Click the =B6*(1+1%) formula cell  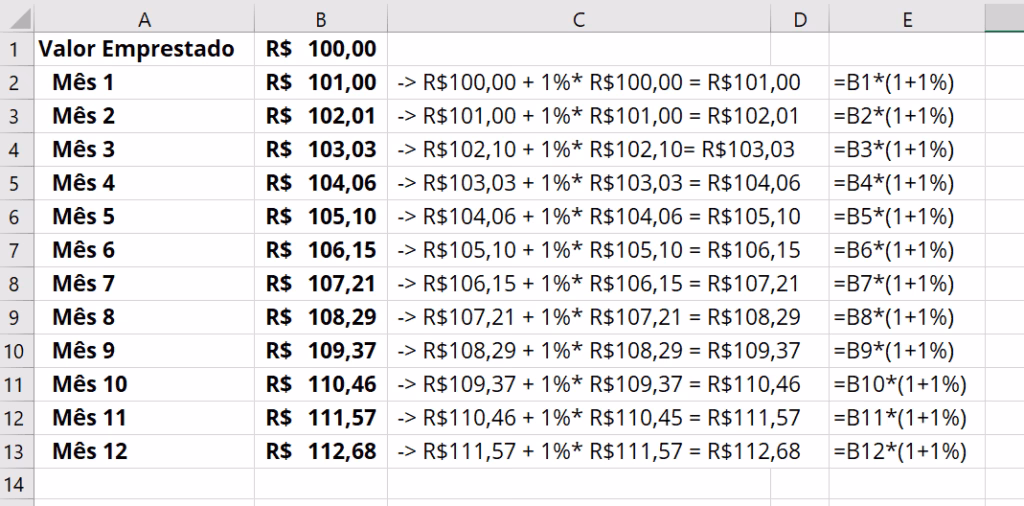(x=894, y=250)
